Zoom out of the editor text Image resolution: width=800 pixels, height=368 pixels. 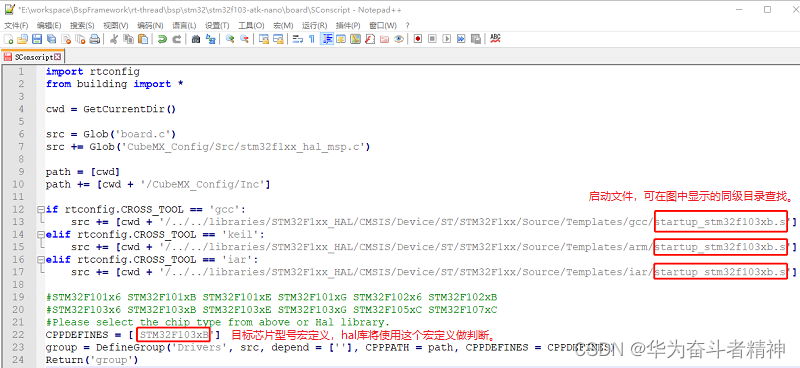244,39
